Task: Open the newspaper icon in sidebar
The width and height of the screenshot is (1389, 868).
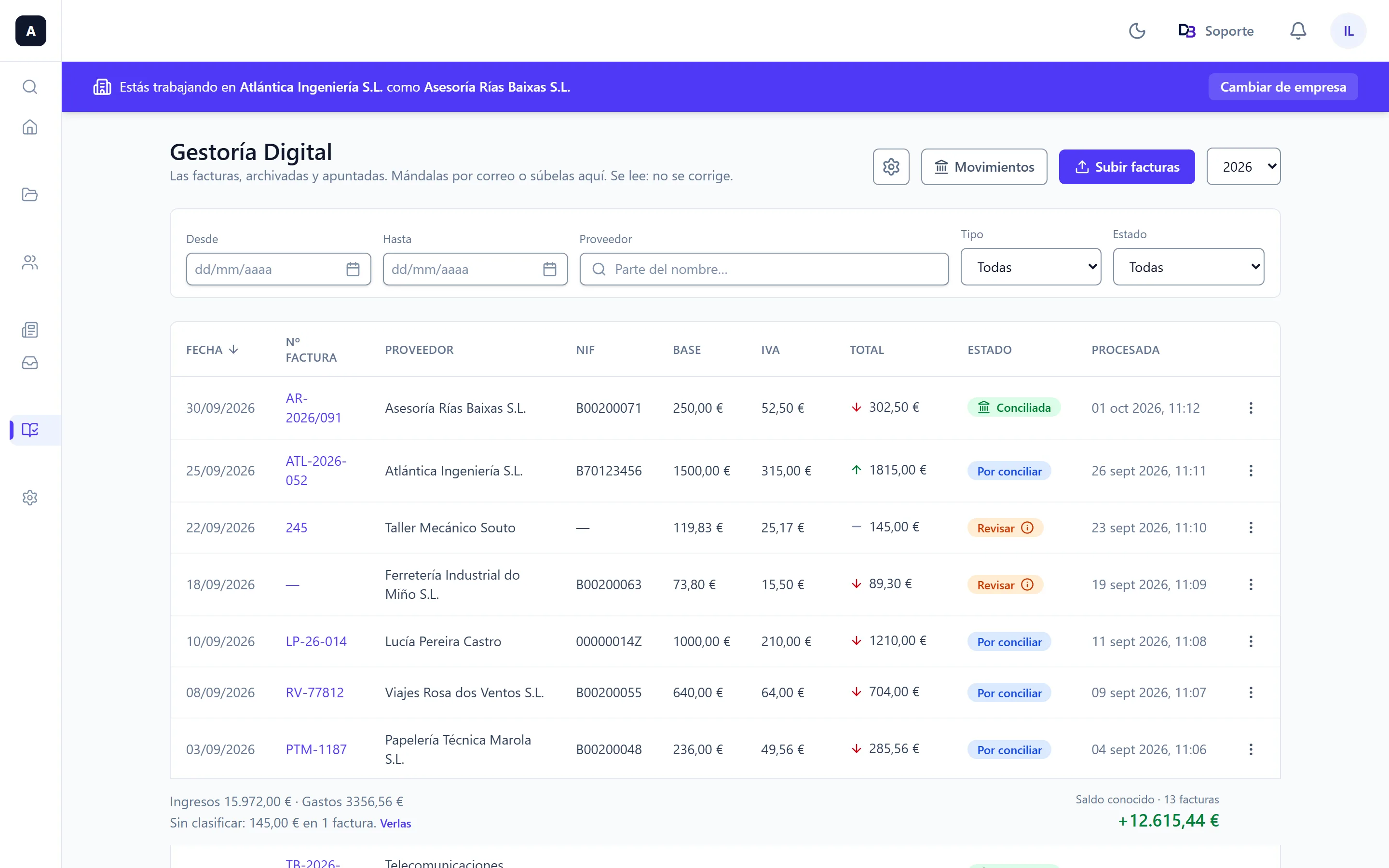Action: (x=30, y=329)
